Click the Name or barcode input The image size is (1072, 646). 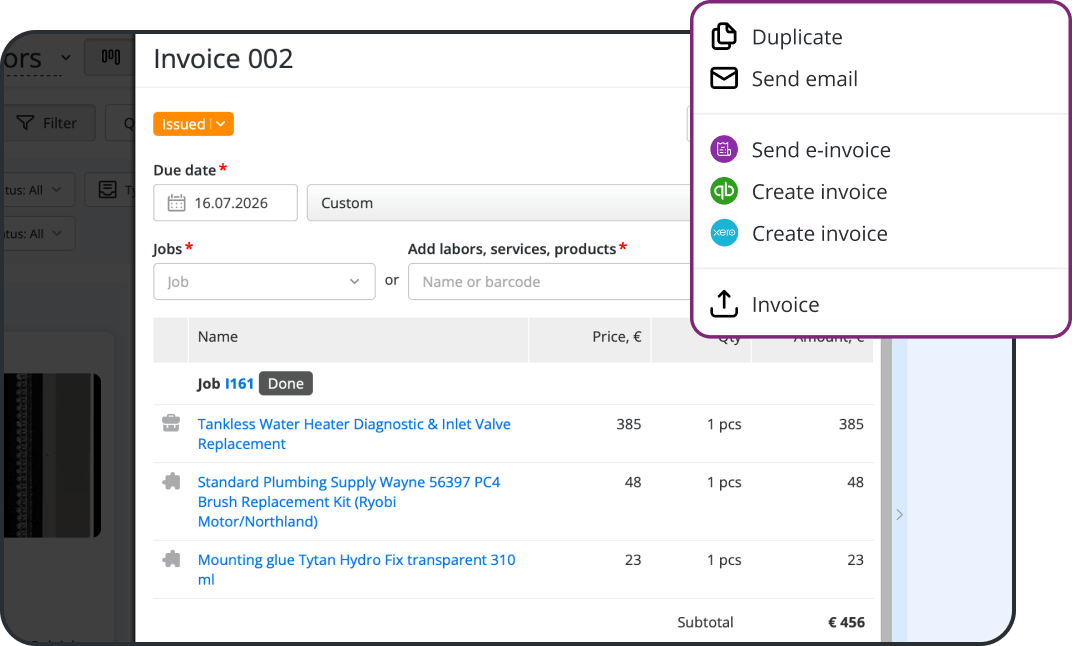(550, 282)
